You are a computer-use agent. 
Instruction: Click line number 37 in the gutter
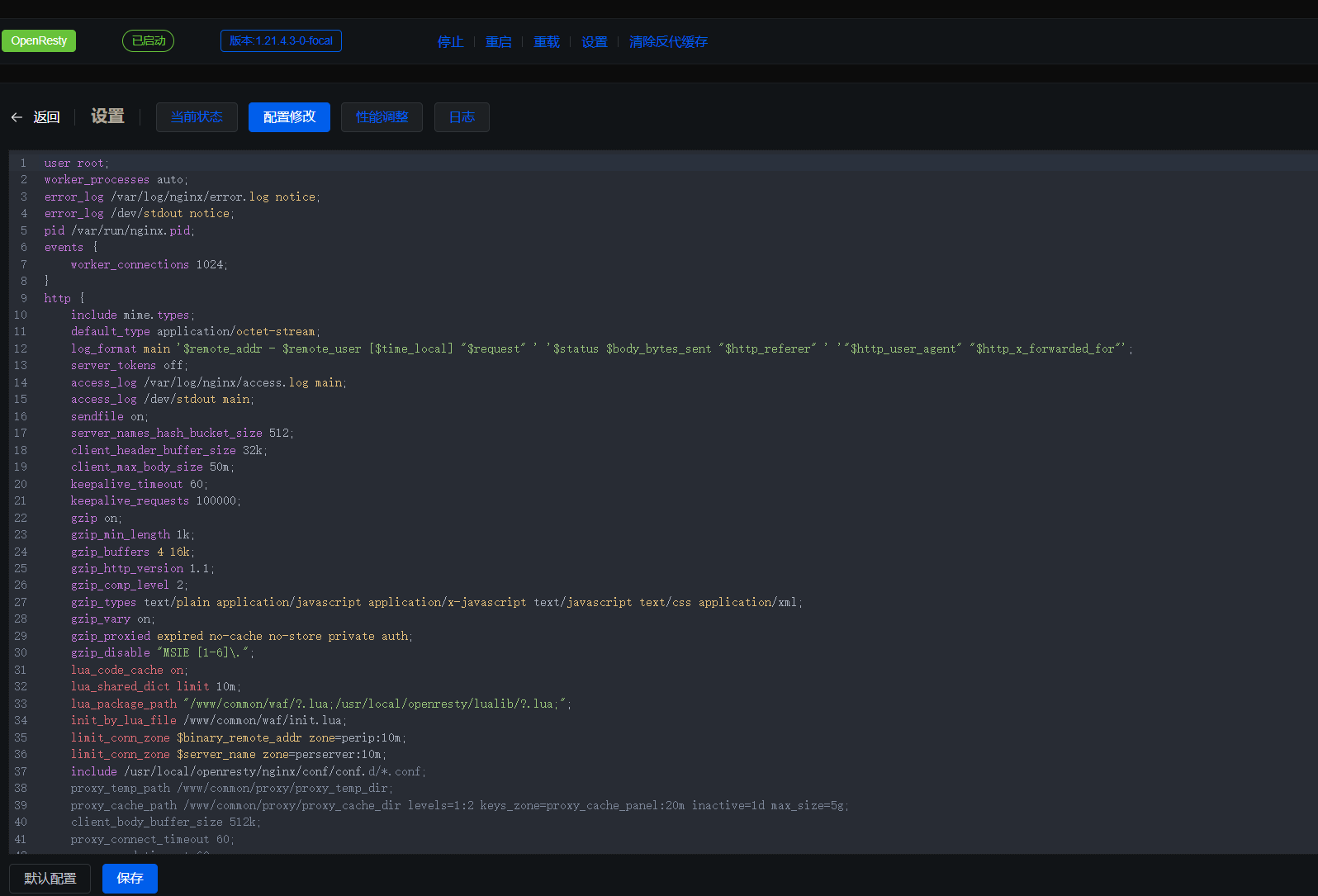(x=21, y=771)
